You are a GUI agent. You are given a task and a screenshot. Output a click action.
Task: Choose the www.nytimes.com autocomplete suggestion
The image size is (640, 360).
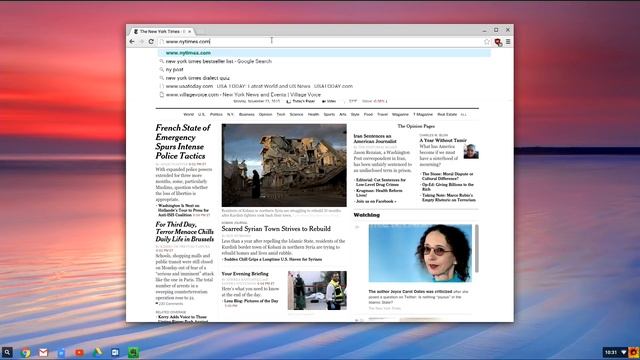tap(324, 53)
